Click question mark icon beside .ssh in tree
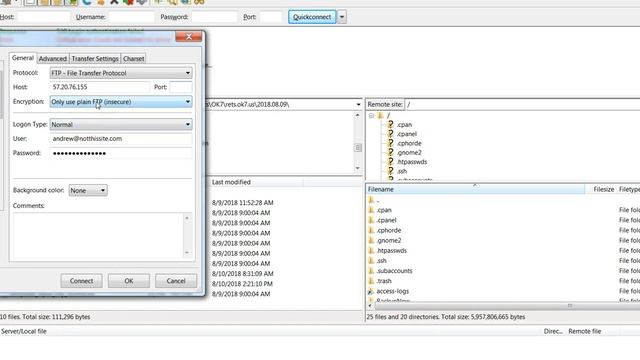 [x=391, y=171]
